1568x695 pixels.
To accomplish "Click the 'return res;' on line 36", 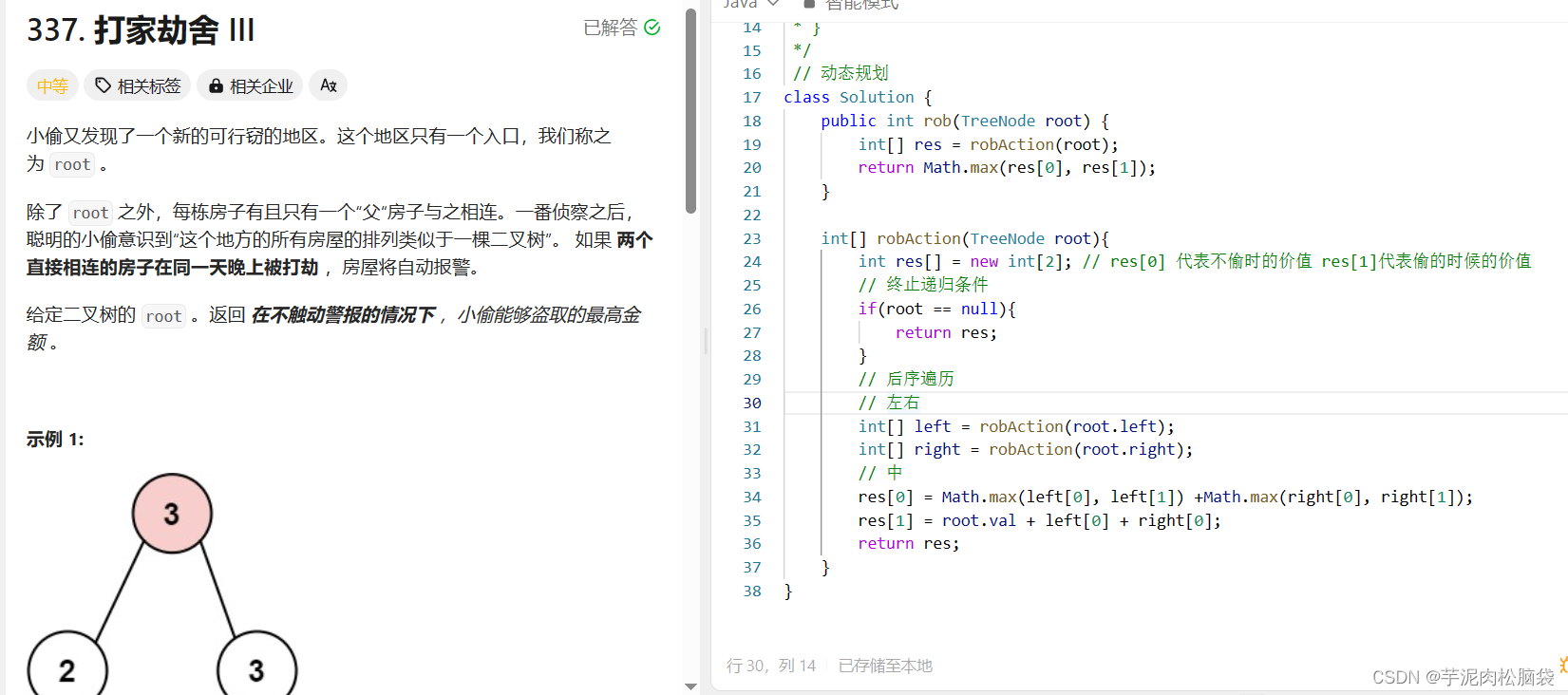I will tap(909, 543).
